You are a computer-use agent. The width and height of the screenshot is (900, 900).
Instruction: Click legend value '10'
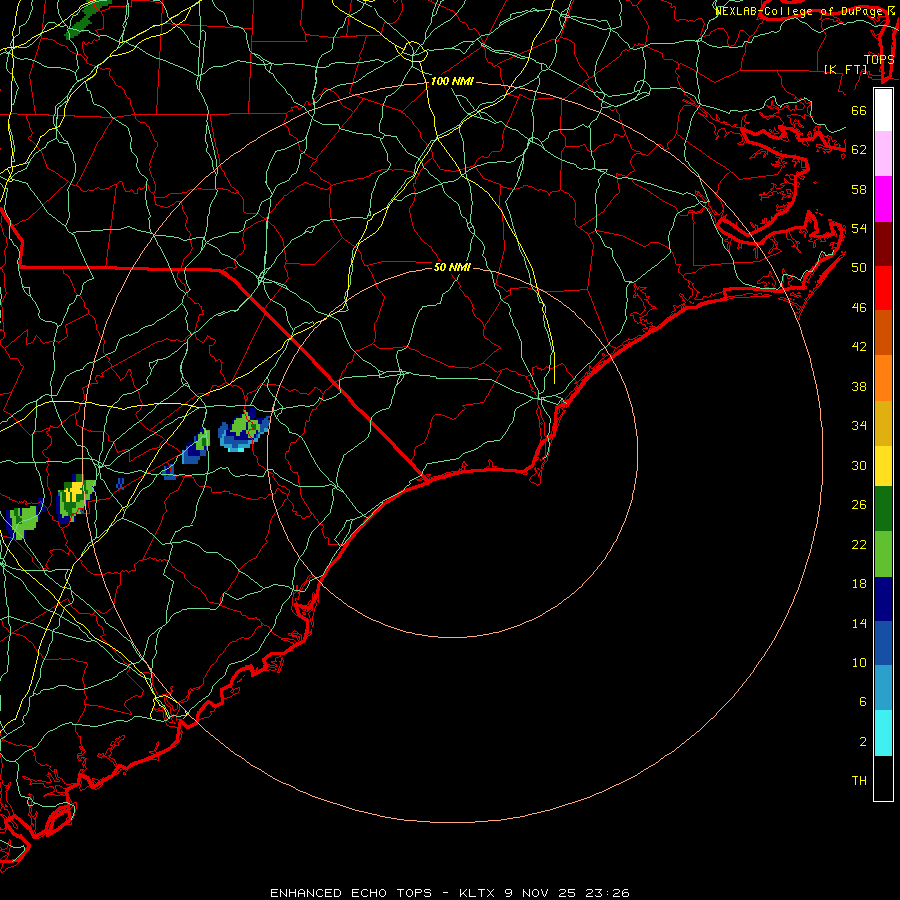tap(859, 663)
